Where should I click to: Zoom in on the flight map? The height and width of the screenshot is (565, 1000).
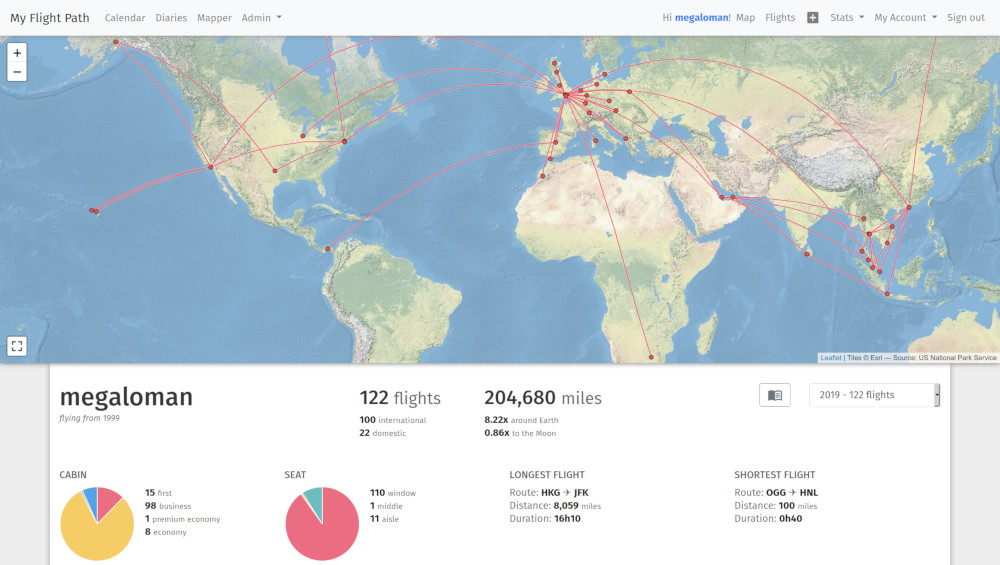click(17, 53)
